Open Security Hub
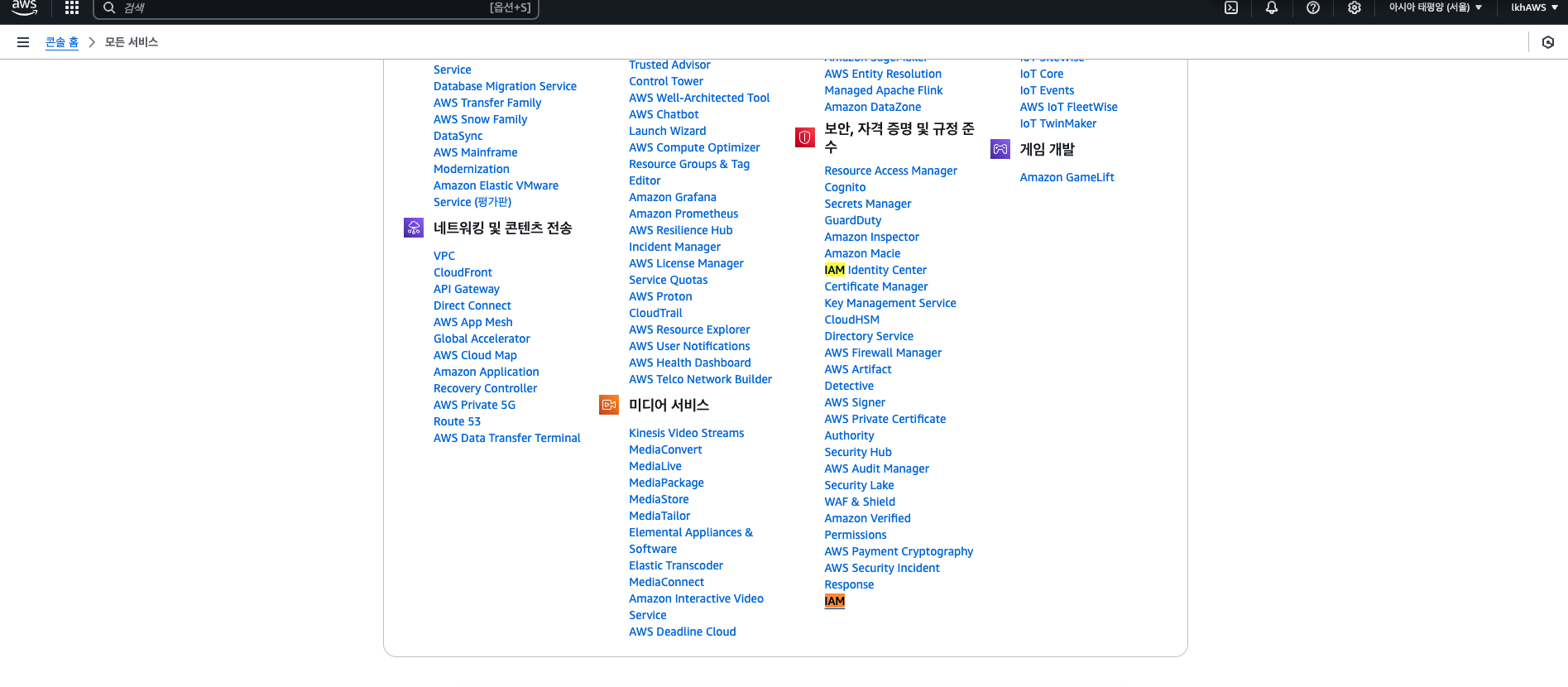This screenshot has height=687, width=1568. click(858, 452)
